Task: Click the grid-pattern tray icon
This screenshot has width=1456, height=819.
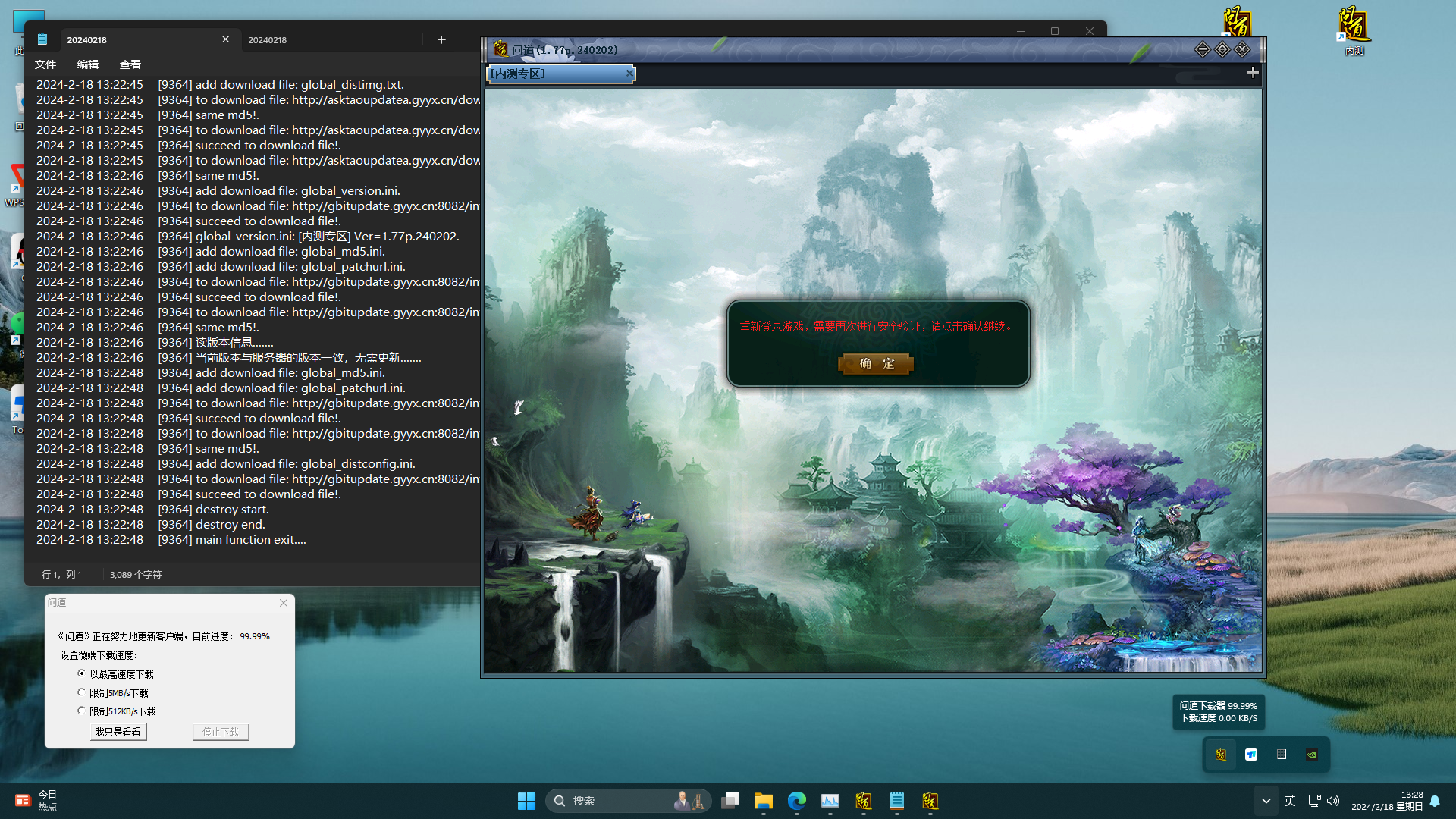Action: click(x=1282, y=755)
